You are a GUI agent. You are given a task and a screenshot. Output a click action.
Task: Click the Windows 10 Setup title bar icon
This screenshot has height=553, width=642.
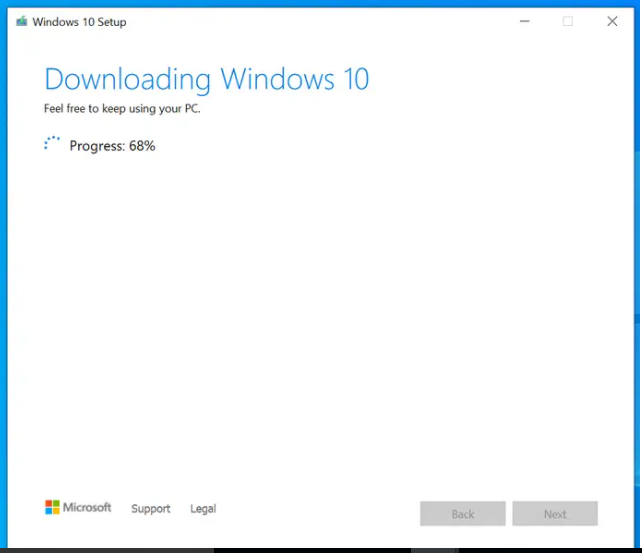[x=21, y=21]
